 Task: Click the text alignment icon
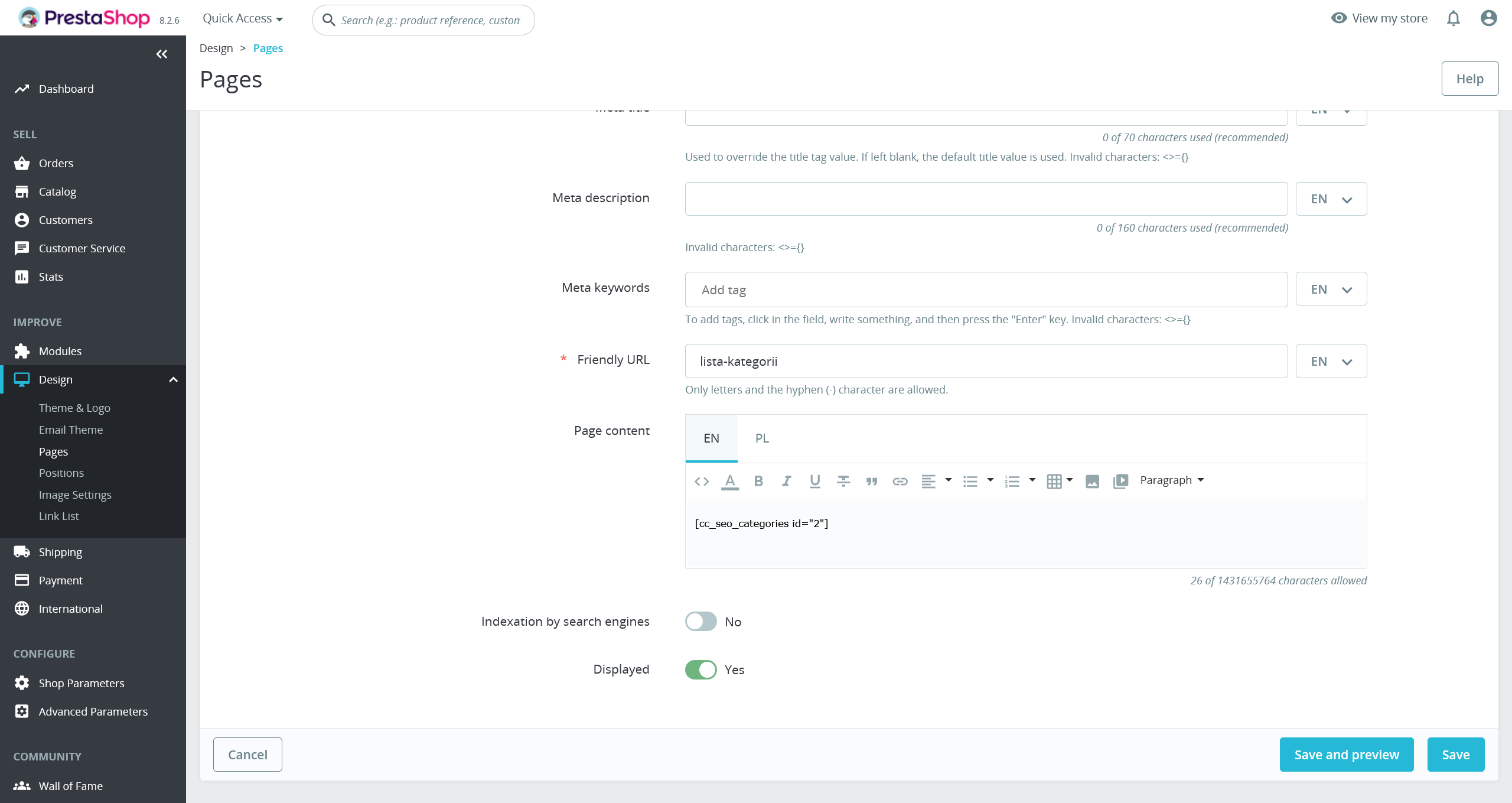928,481
